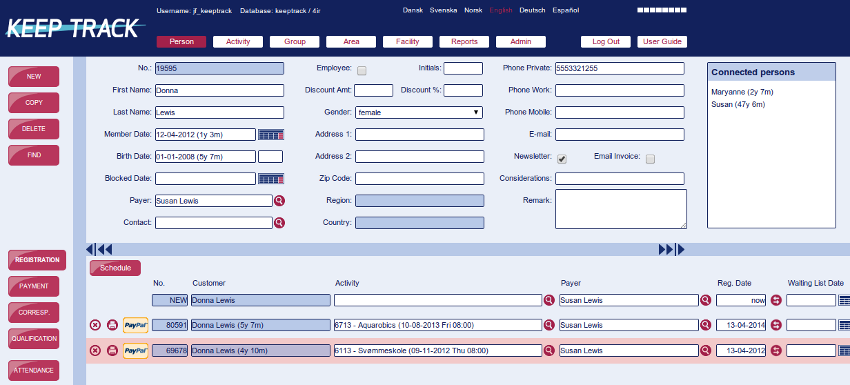Switch language to Español
Image resolution: width=850 pixels, height=385 pixels.
click(566, 10)
